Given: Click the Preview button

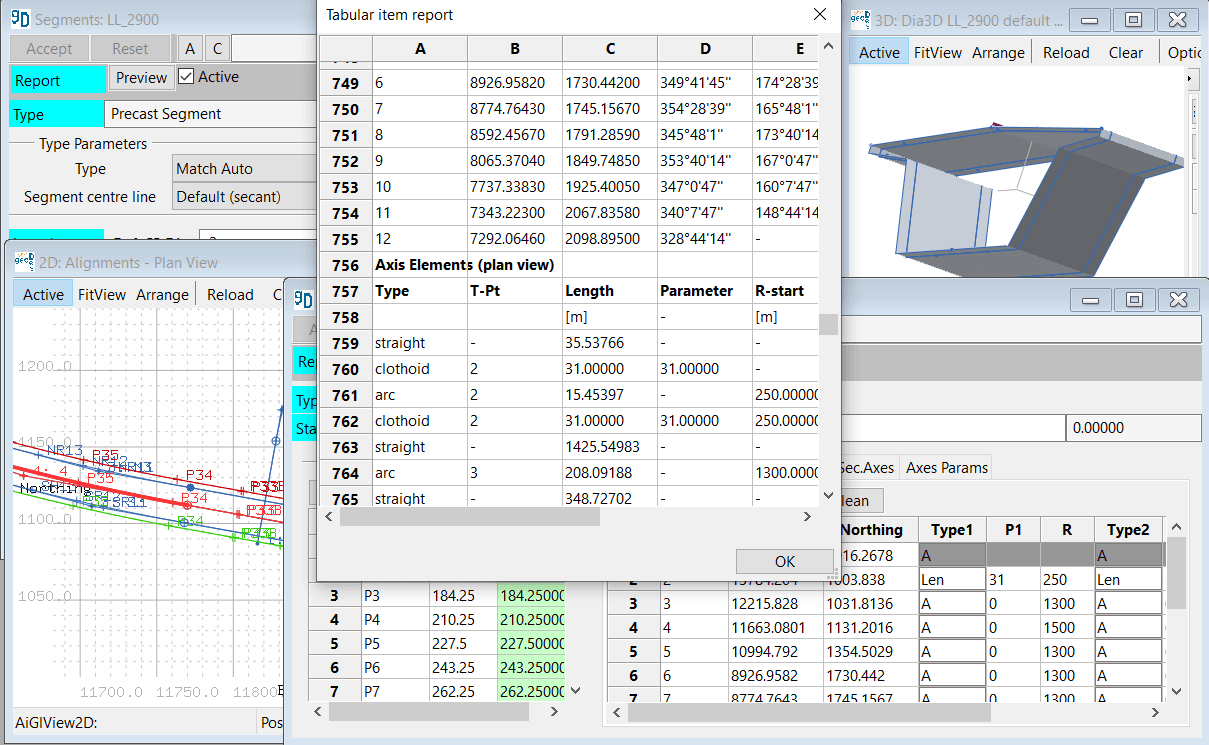Looking at the screenshot, I should [x=141, y=78].
